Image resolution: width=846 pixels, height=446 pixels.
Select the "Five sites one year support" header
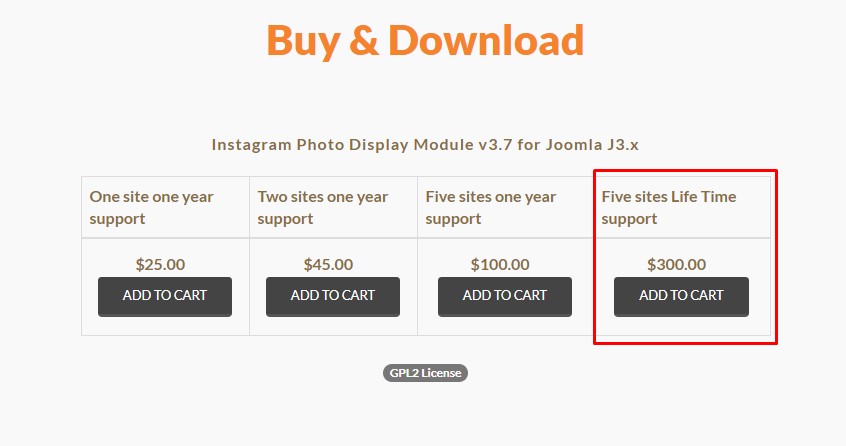pyautogui.click(x=491, y=208)
